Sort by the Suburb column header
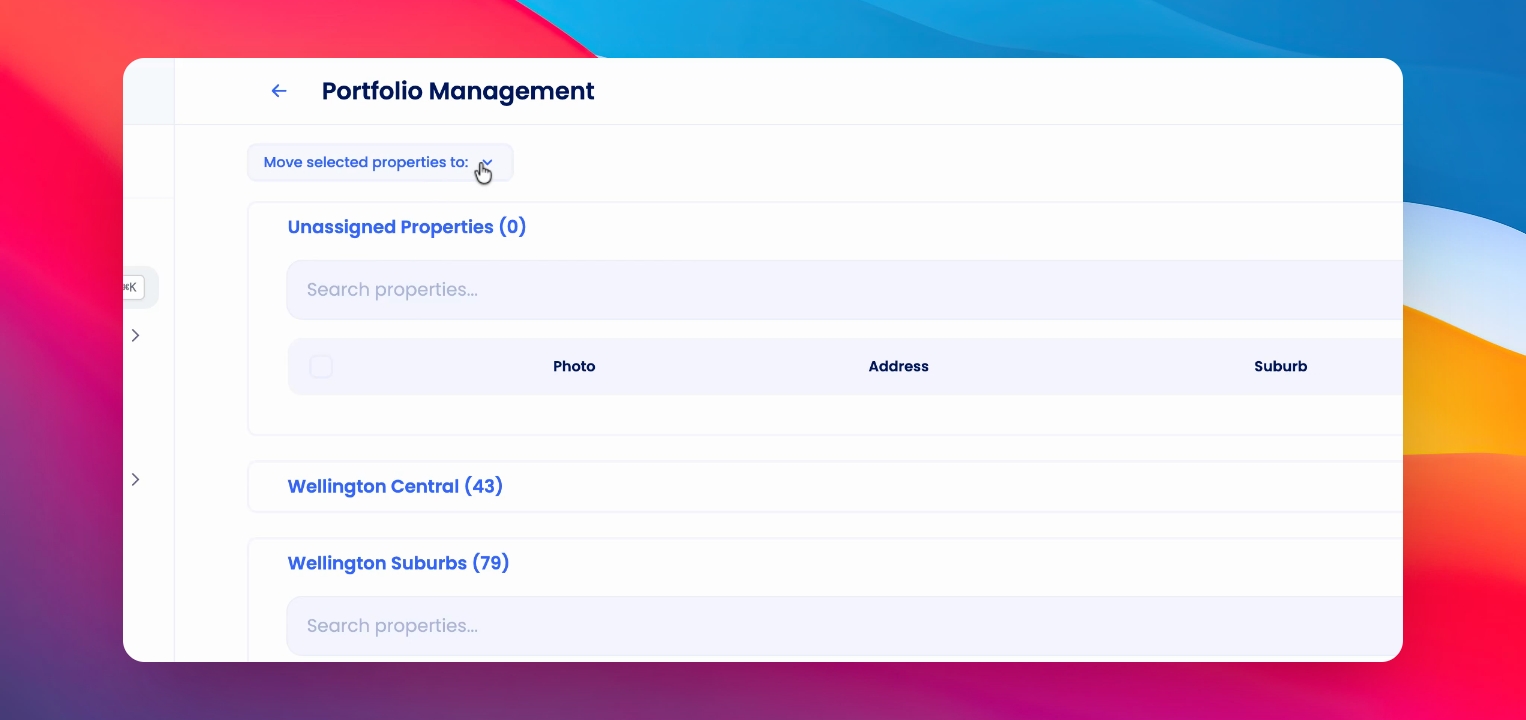The width and height of the screenshot is (1526, 720). (x=1280, y=366)
